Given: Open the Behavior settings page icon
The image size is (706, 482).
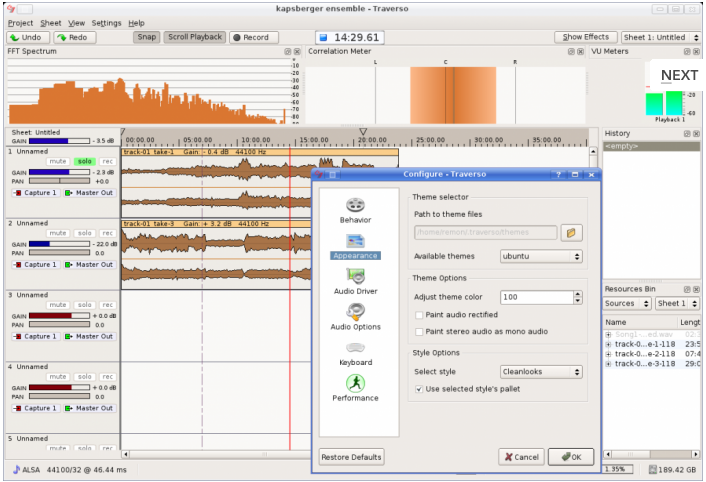Looking at the screenshot, I should click(355, 205).
